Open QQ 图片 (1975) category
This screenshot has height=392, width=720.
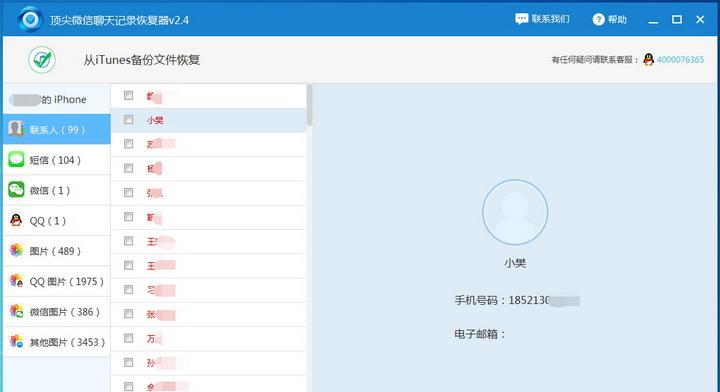click(56, 281)
